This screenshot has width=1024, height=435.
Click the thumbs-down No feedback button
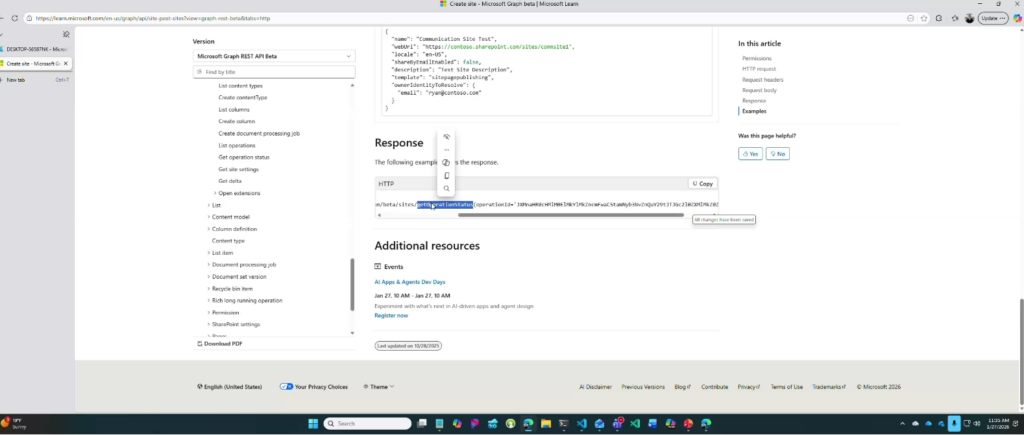pyautogui.click(x=777, y=153)
